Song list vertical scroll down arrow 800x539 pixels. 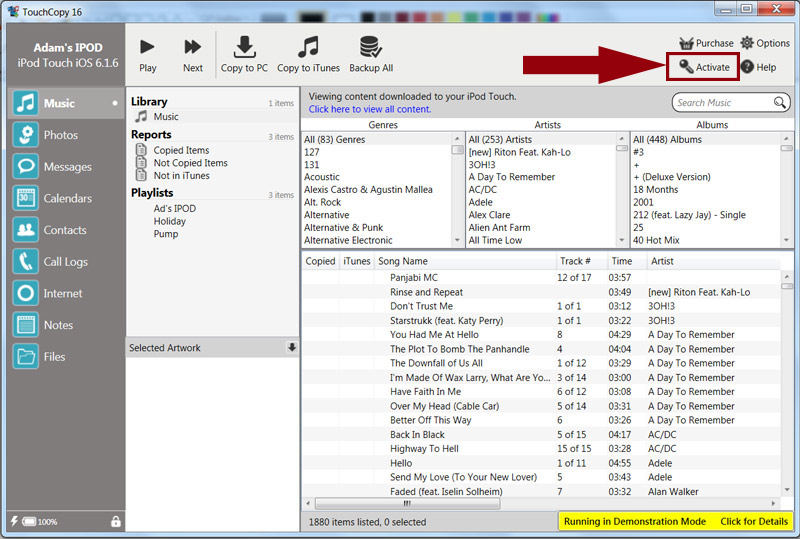[786, 491]
